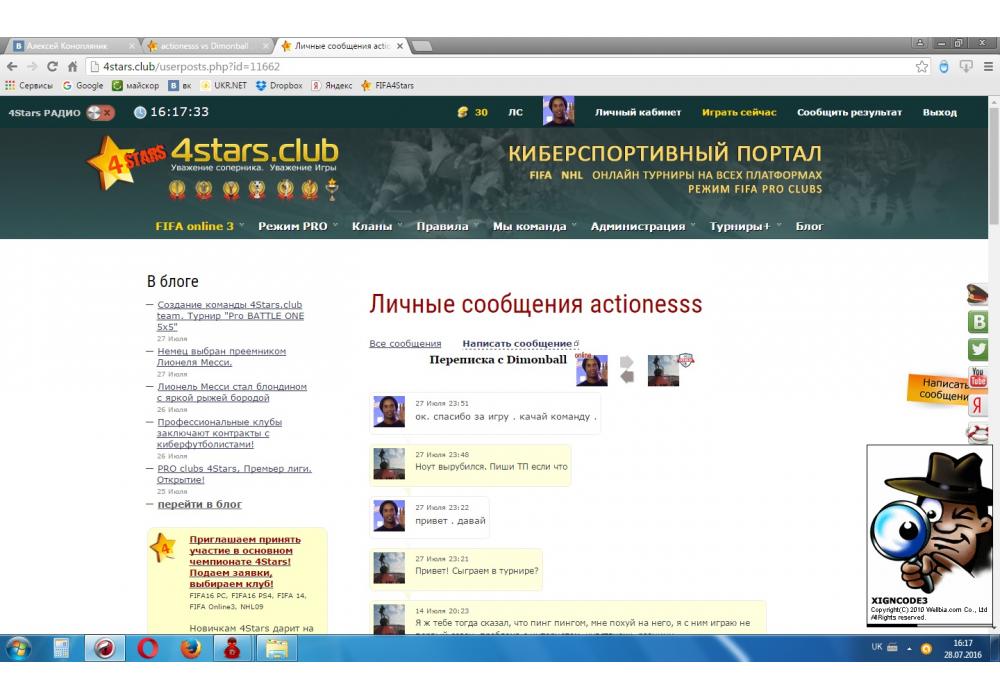Viewport: 1000px width, 700px height.
Task: Click the browser reload button
Action: click(x=50, y=66)
